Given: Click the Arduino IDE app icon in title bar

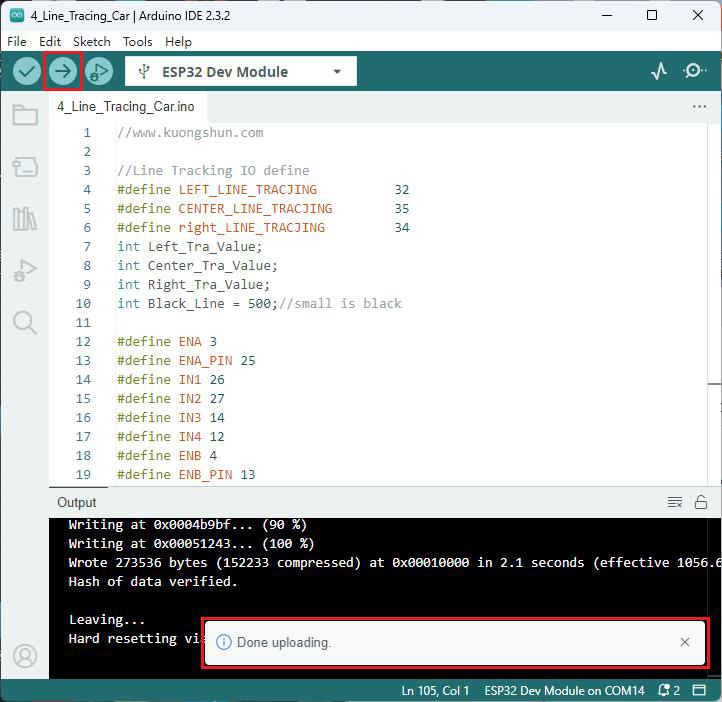Looking at the screenshot, I should point(17,15).
